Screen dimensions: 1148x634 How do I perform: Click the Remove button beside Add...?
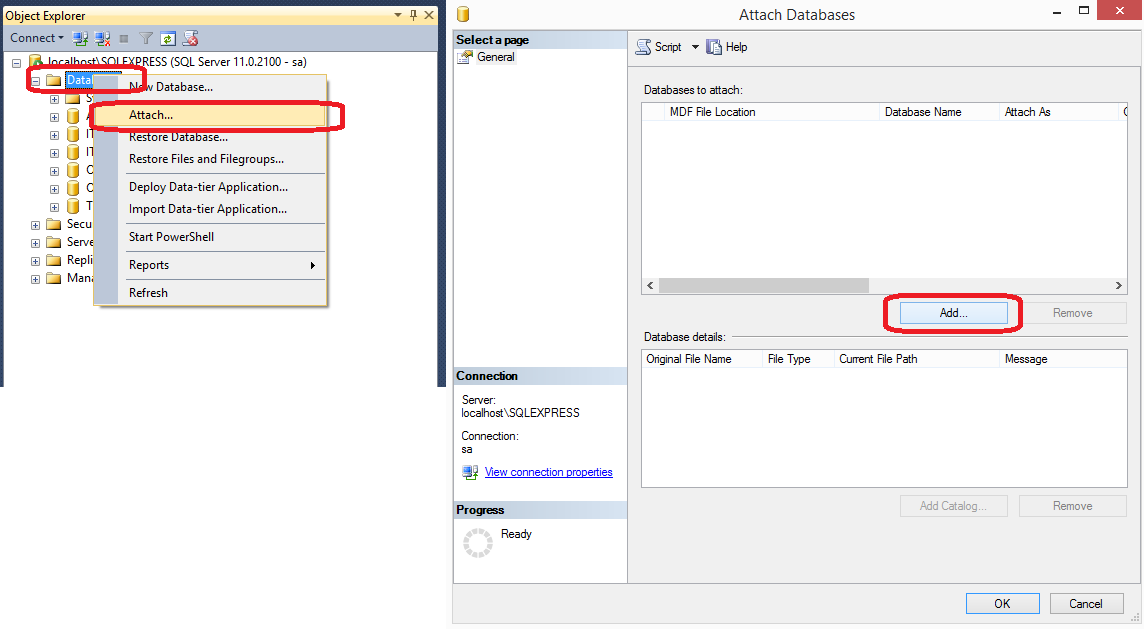point(1073,313)
